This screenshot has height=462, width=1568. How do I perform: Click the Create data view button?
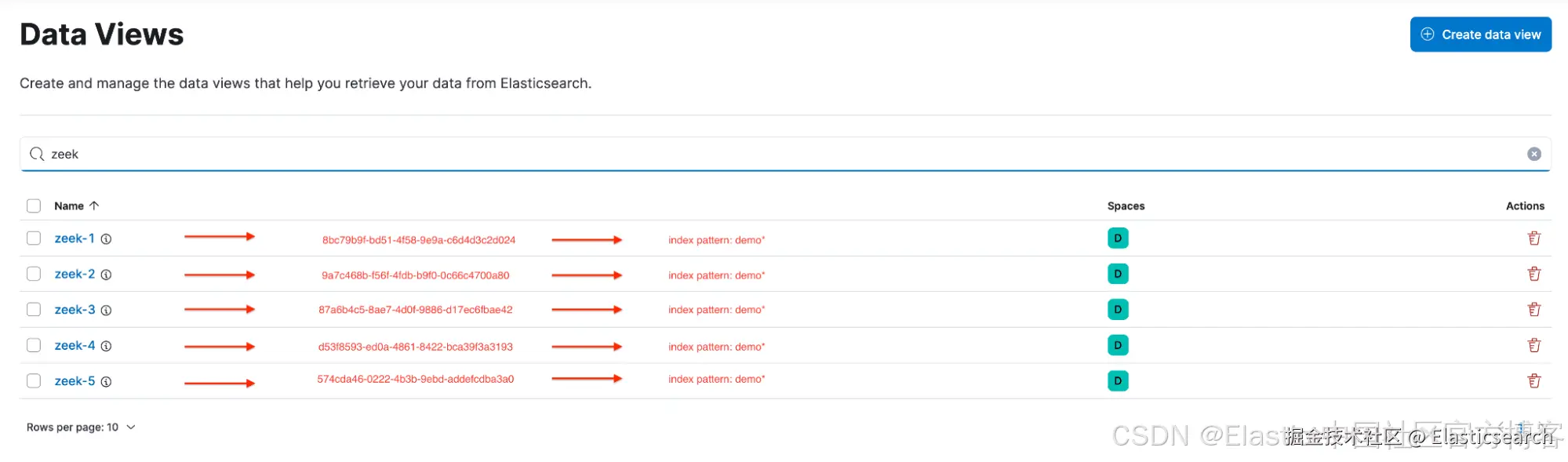pos(1480,35)
